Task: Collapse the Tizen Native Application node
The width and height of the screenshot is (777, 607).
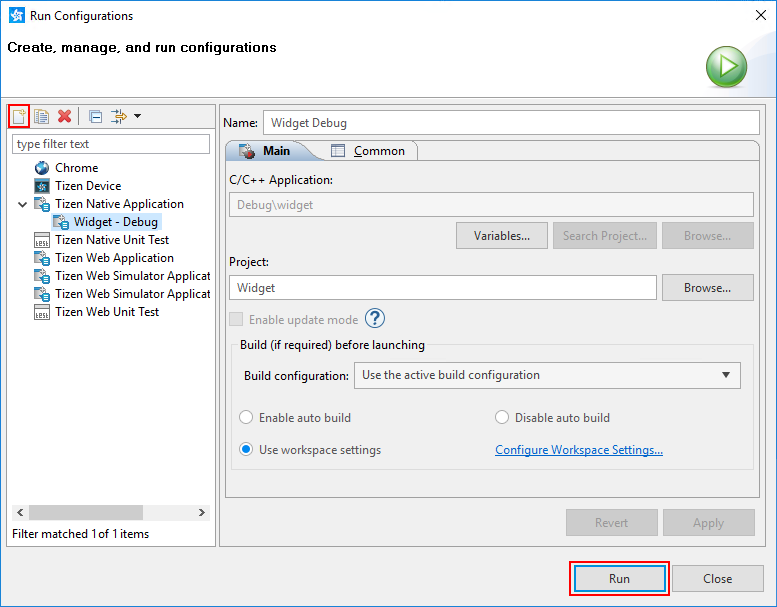Action: tap(22, 204)
